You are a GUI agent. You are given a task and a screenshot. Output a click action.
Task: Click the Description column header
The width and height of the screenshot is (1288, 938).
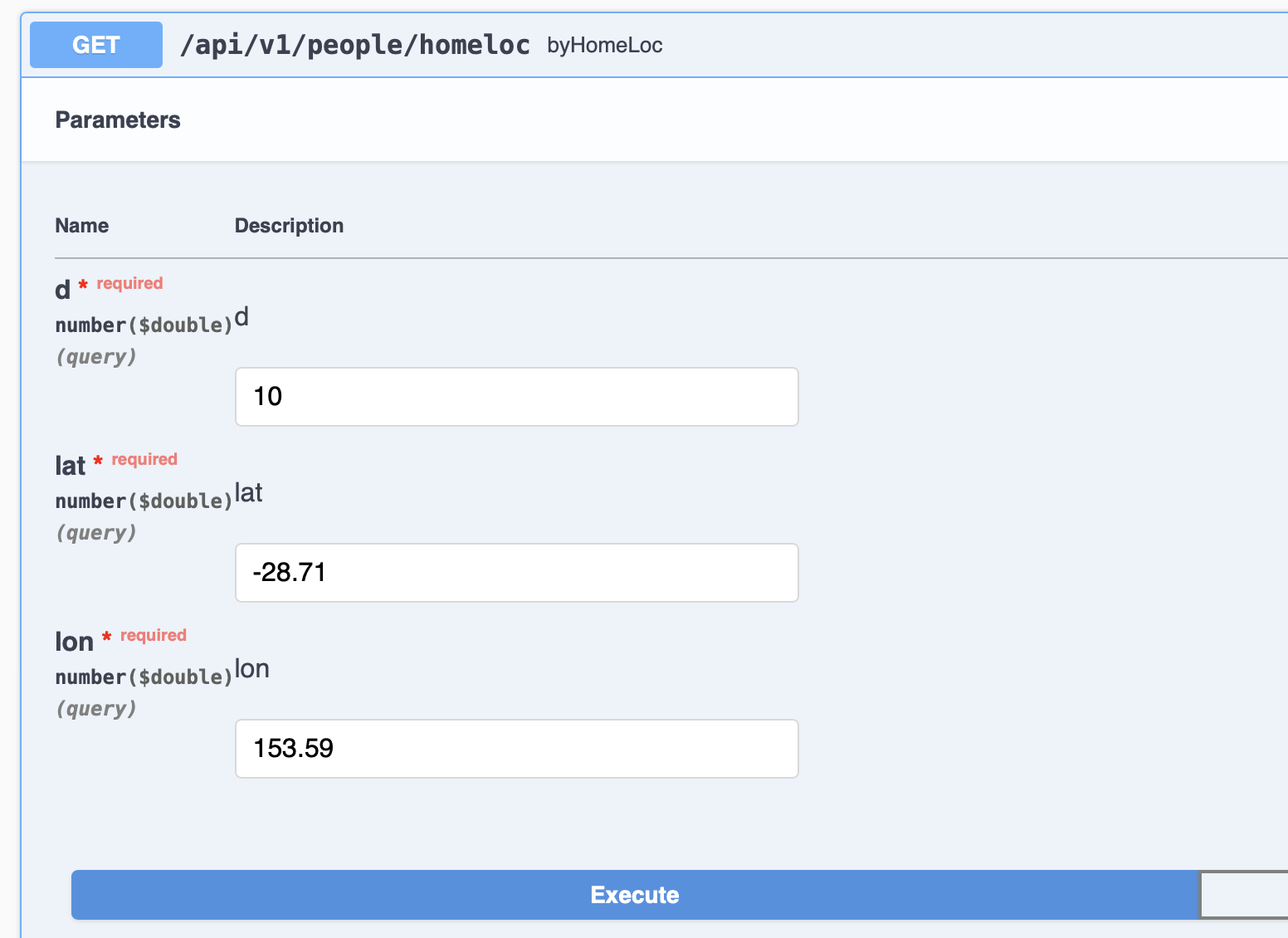(289, 226)
